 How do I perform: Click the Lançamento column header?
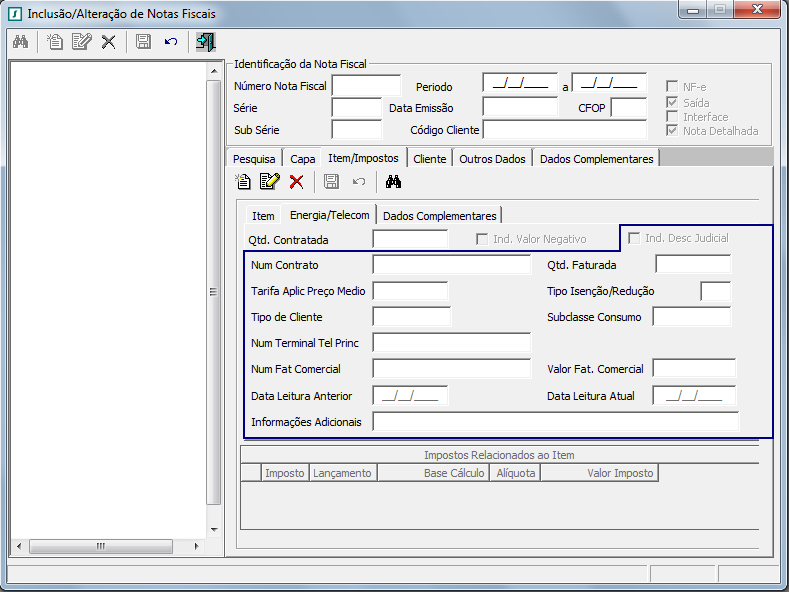coord(342,473)
